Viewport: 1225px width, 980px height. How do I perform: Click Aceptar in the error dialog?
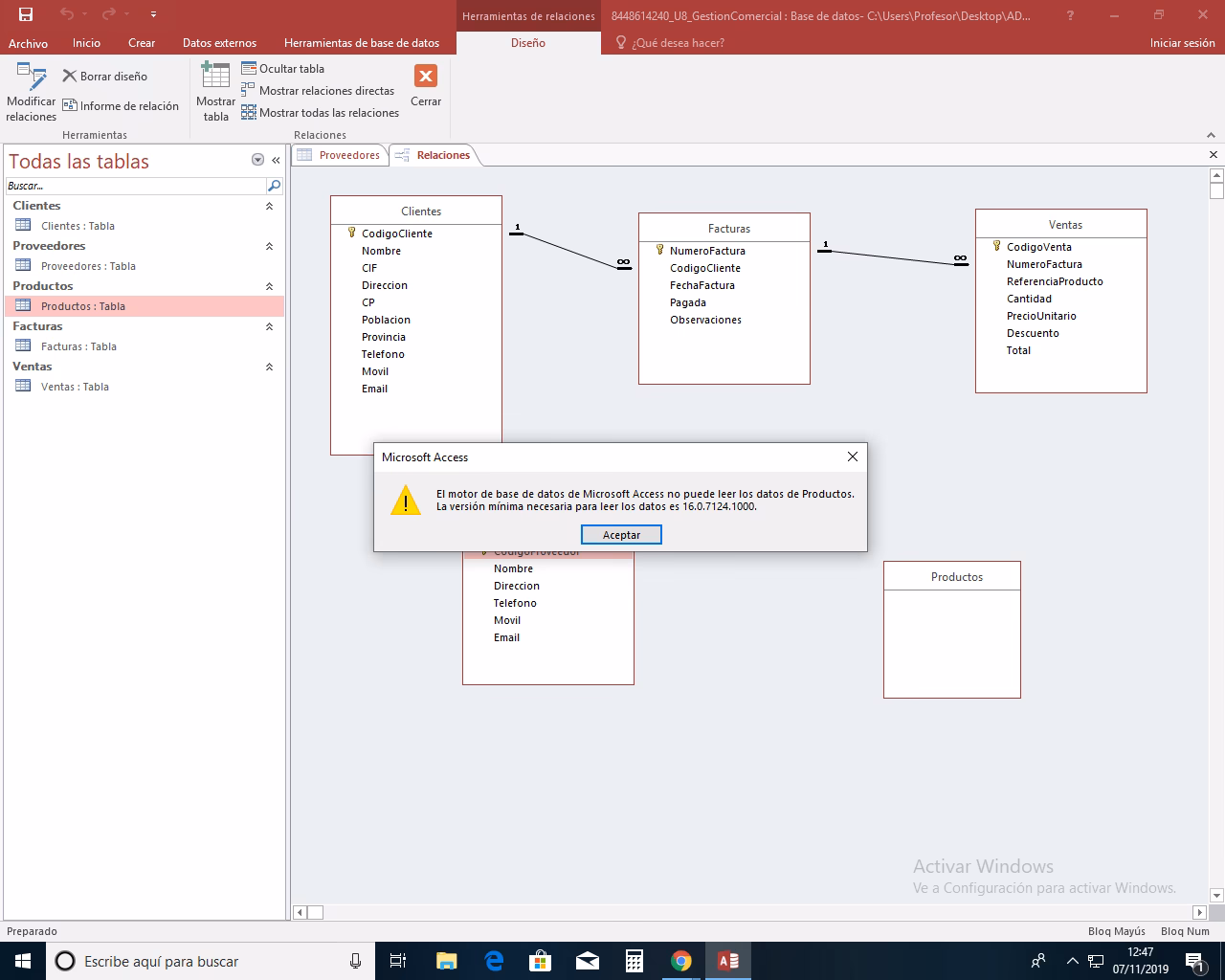coord(621,535)
